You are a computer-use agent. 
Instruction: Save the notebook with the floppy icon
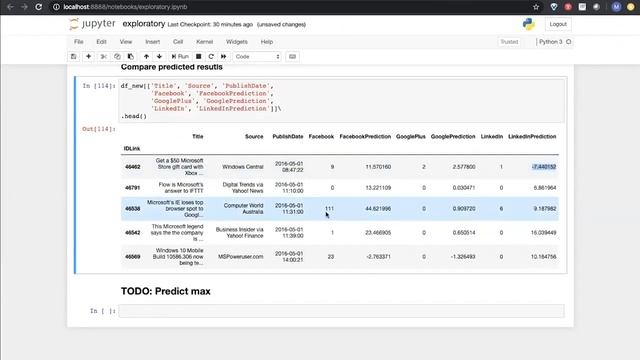click(73, 56)
